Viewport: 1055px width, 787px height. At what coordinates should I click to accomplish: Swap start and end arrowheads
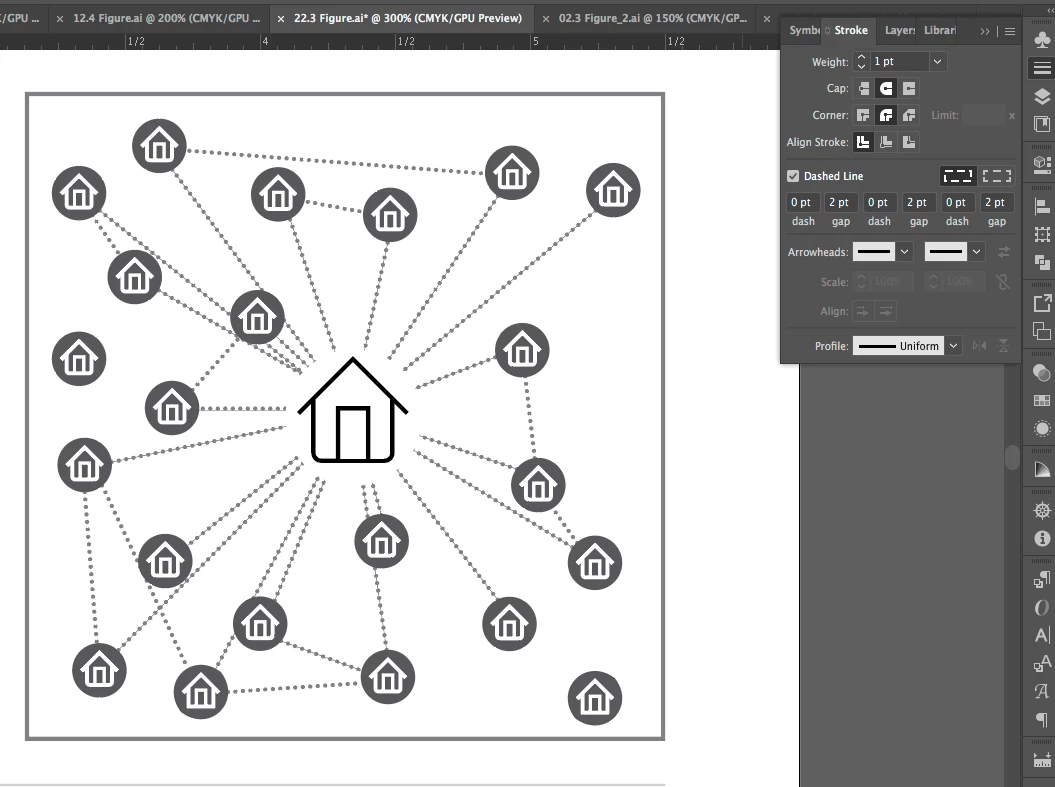1003,252
